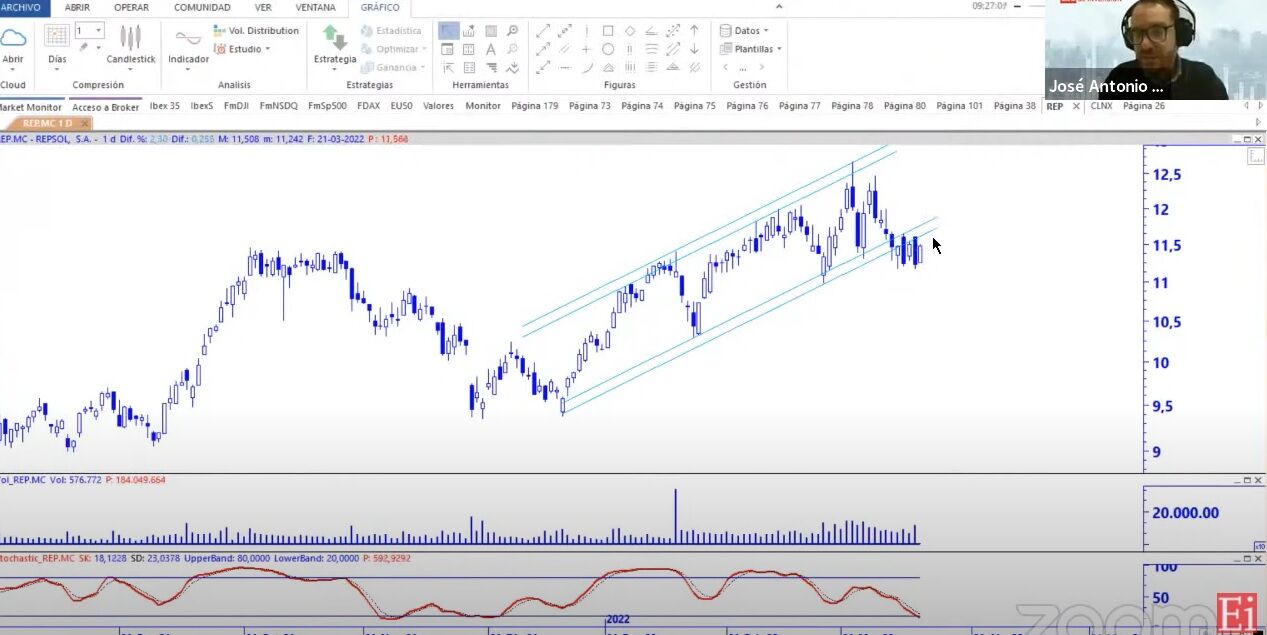
Task: Select the circle figure tool
Action: (608, 49)
